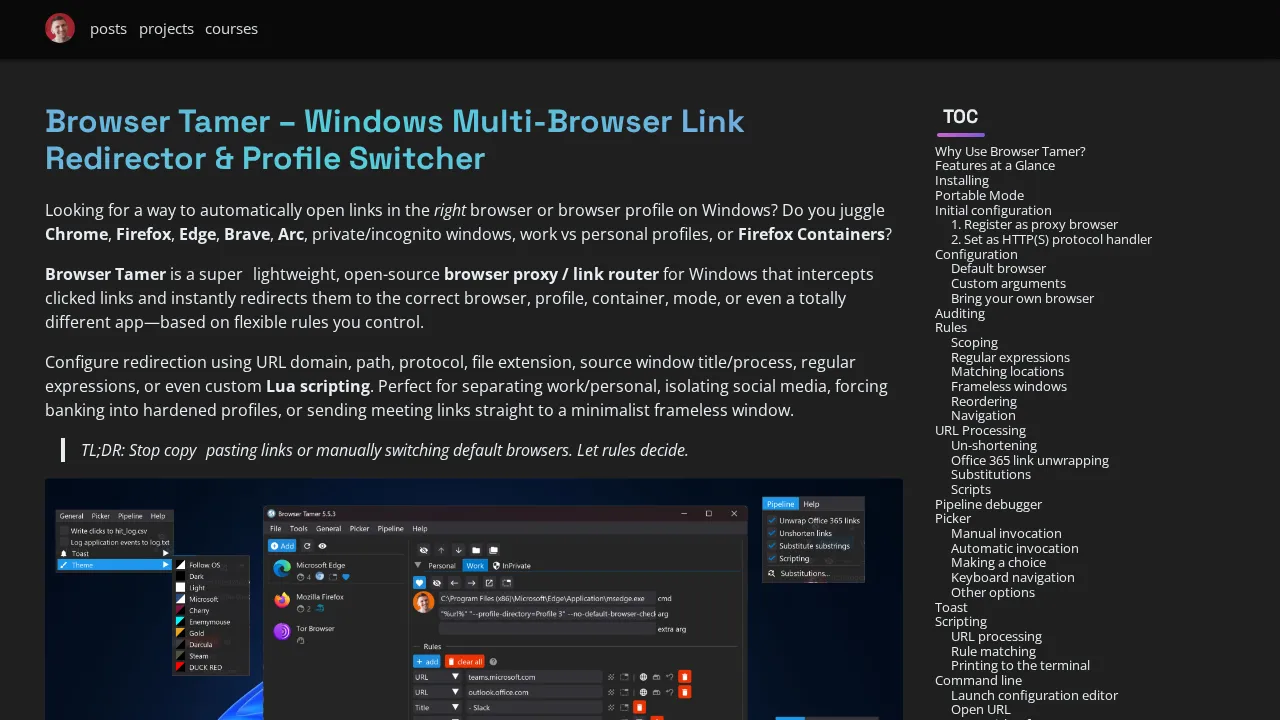Select "Initial configuration" in the TOC

(993, 211)
